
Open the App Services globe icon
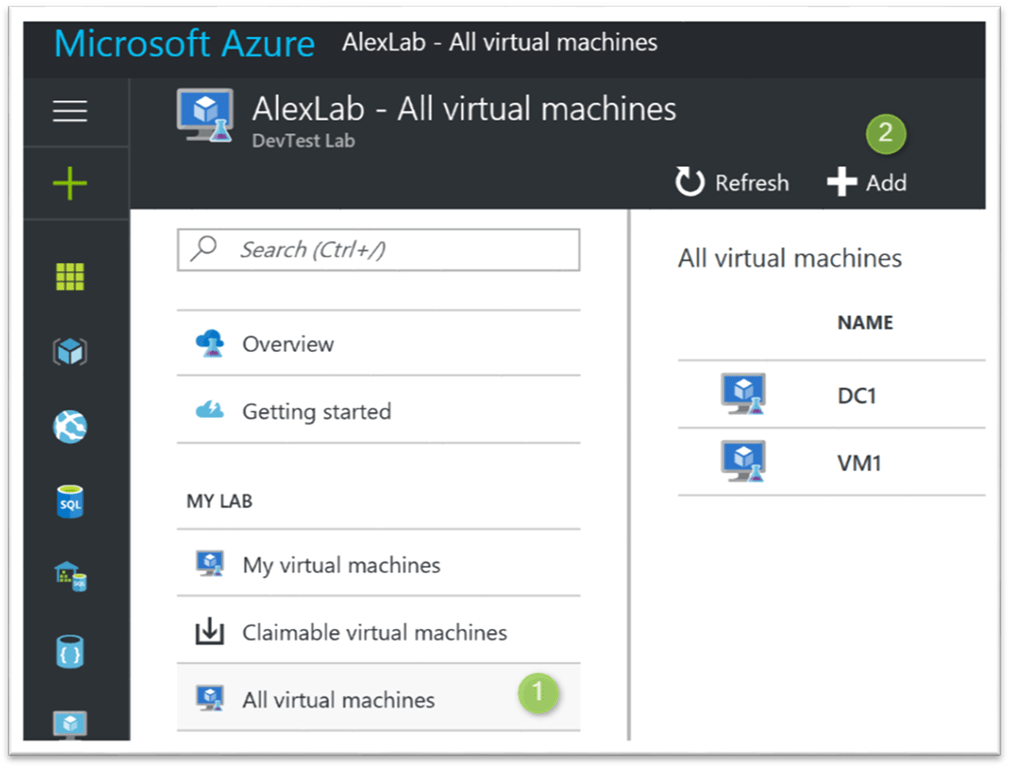70,427
